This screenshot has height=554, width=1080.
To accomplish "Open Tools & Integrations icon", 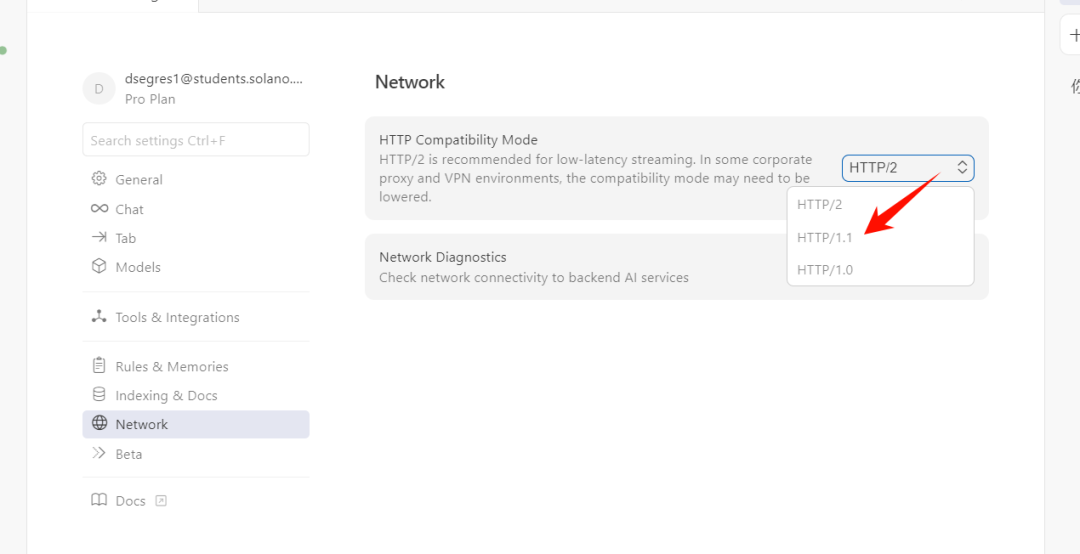I will pyautogui.click(x=99, y=317).
